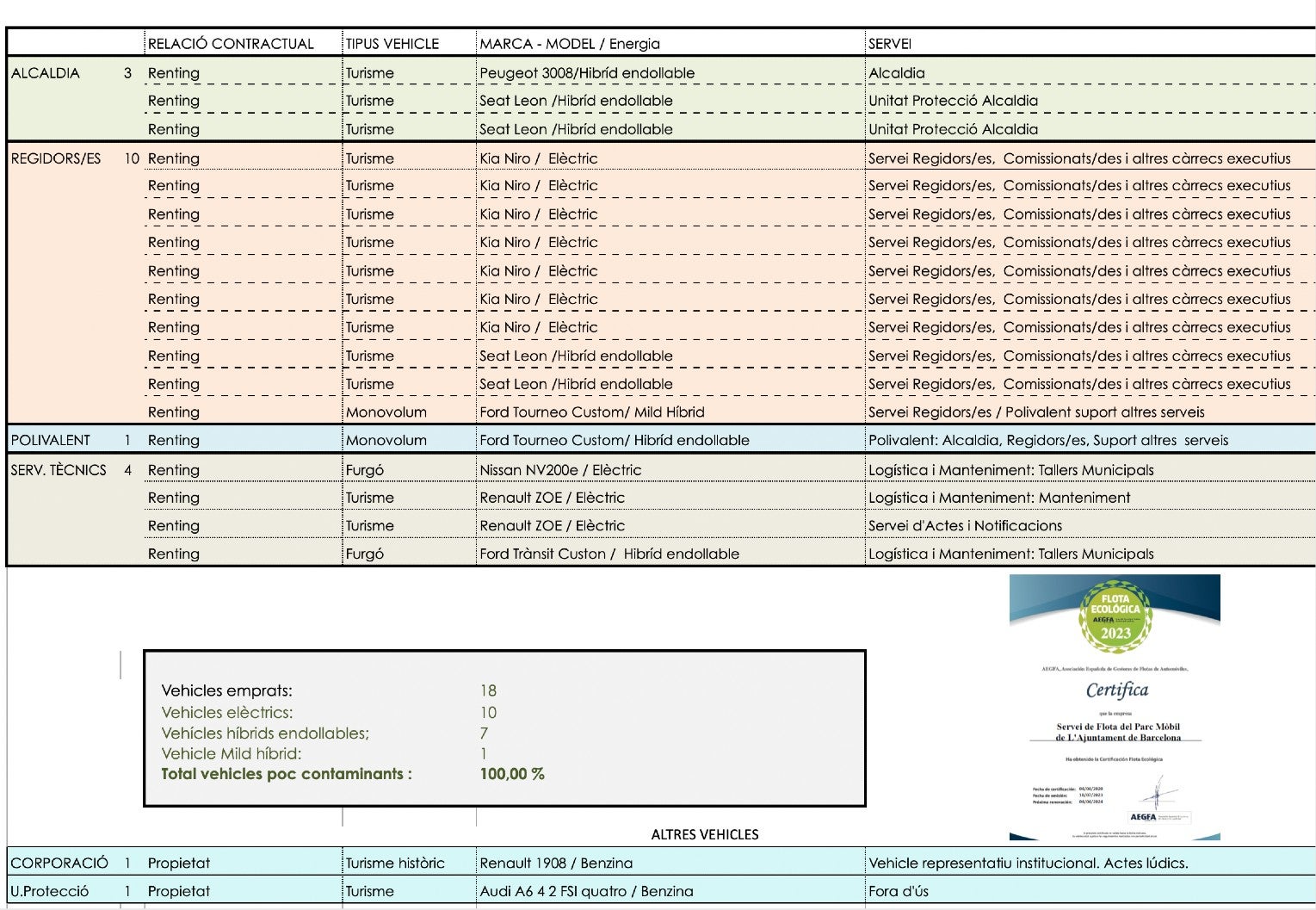1316x910 pixels.
Task: Click the RELACIÓ CONTRACTUAL column header
Action: click(231, 44)
